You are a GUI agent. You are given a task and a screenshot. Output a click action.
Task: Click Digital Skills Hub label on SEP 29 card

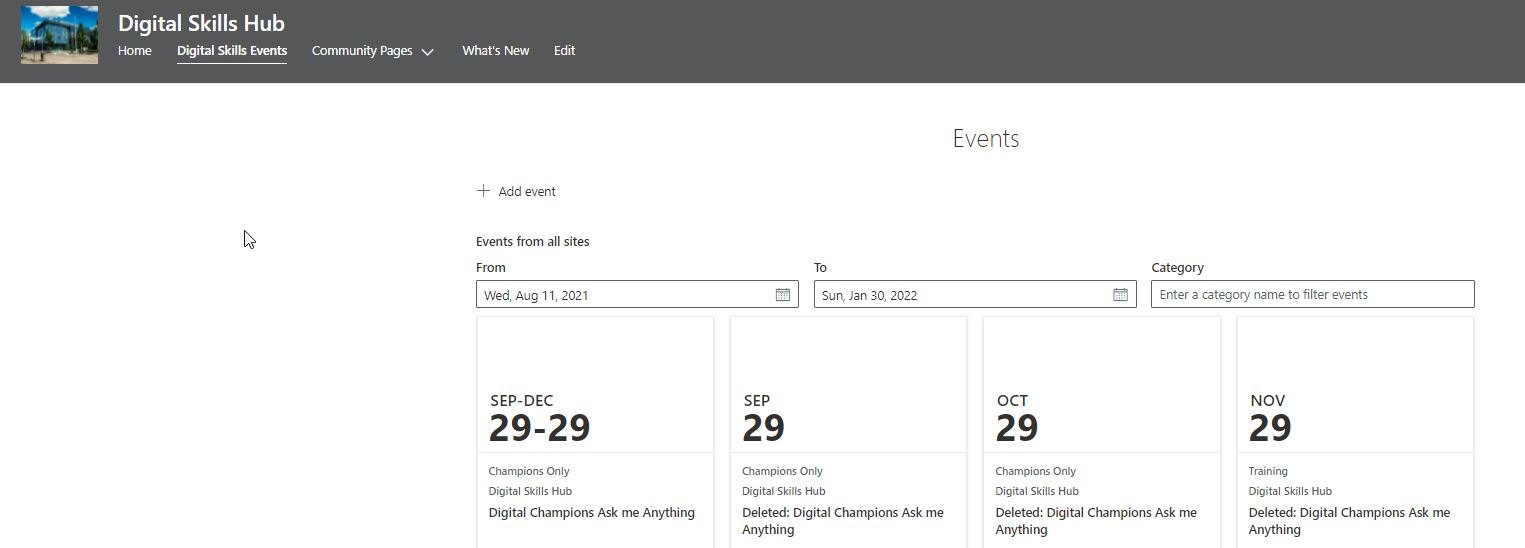(784, 491)
